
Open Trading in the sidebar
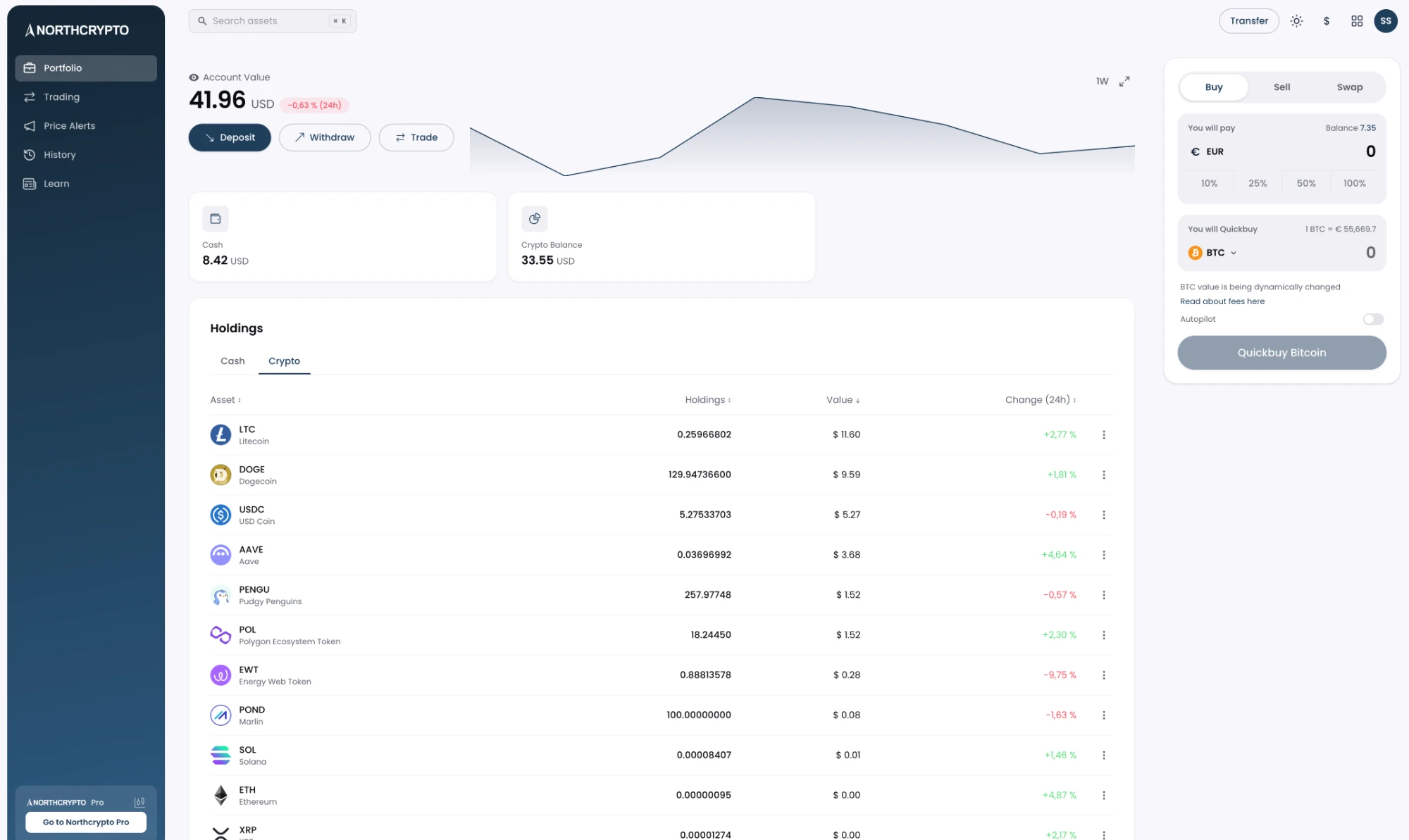(x=86, y=97)
